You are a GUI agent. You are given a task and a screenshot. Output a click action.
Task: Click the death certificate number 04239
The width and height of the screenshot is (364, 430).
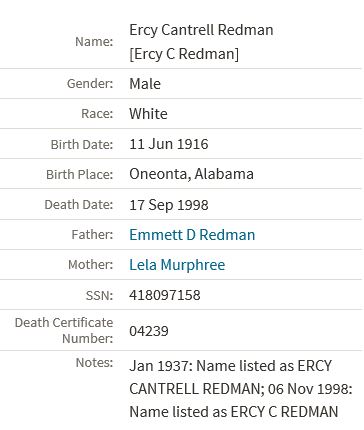coord(149,331)
